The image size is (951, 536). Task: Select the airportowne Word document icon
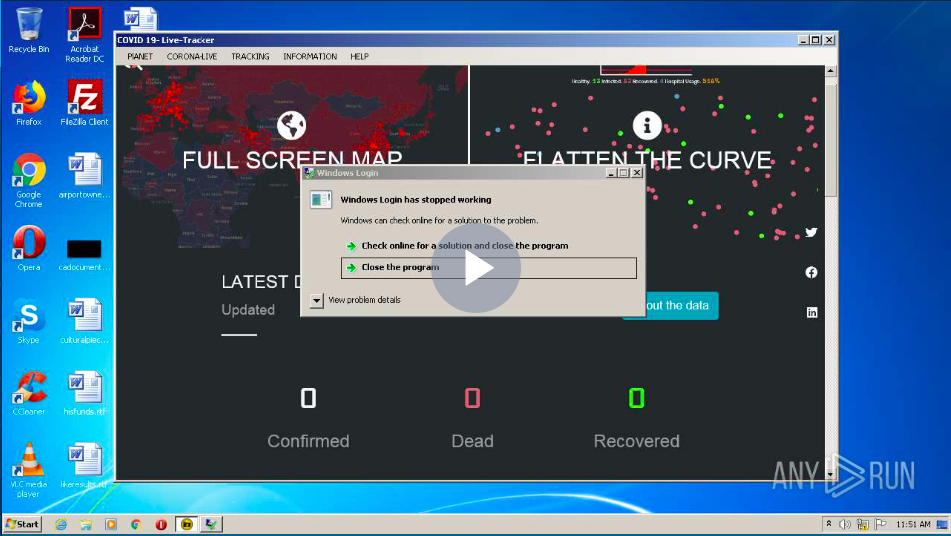(x=84, y=175)
